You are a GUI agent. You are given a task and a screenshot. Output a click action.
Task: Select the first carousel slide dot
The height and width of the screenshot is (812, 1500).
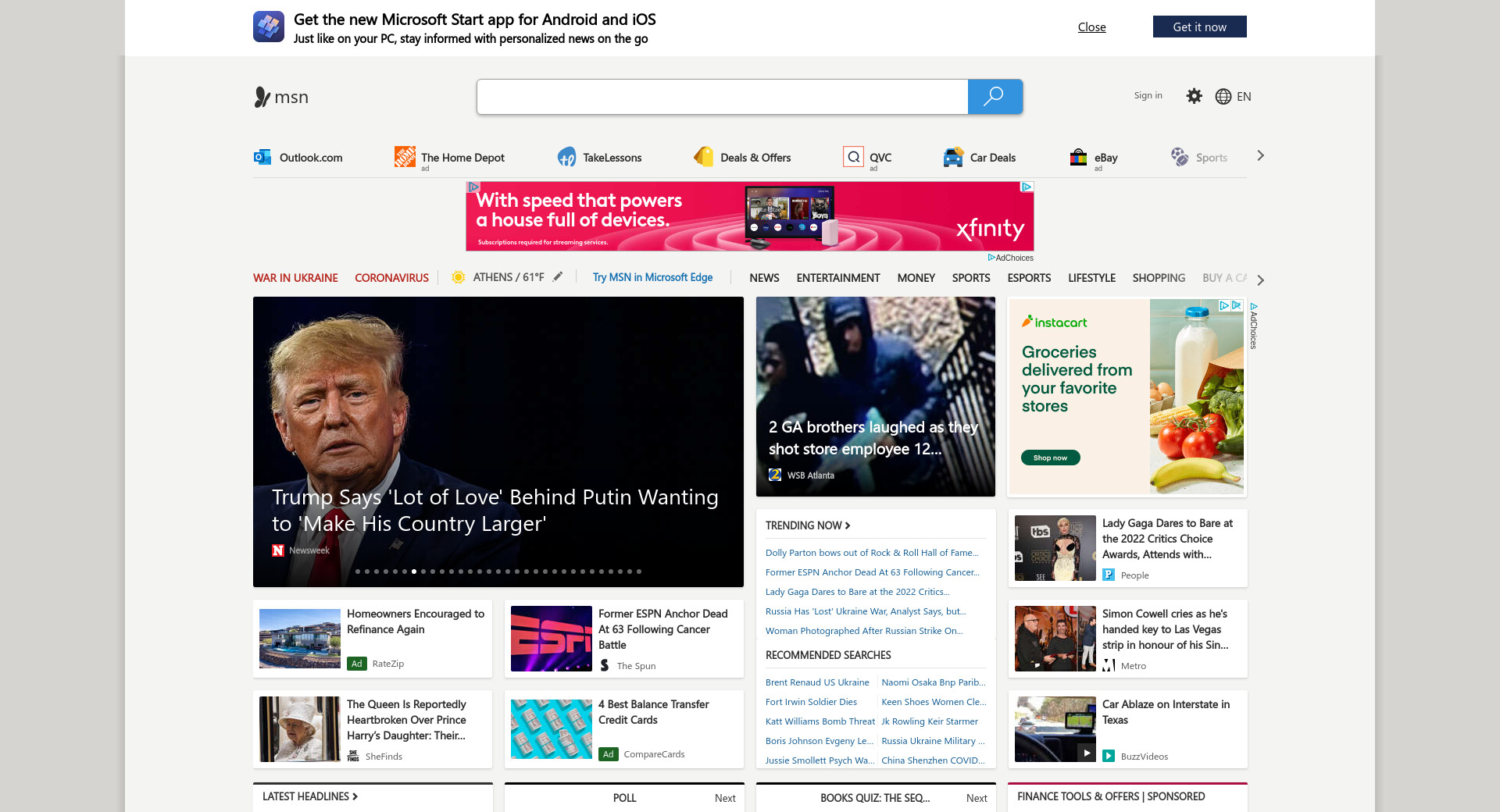point(358,572)
